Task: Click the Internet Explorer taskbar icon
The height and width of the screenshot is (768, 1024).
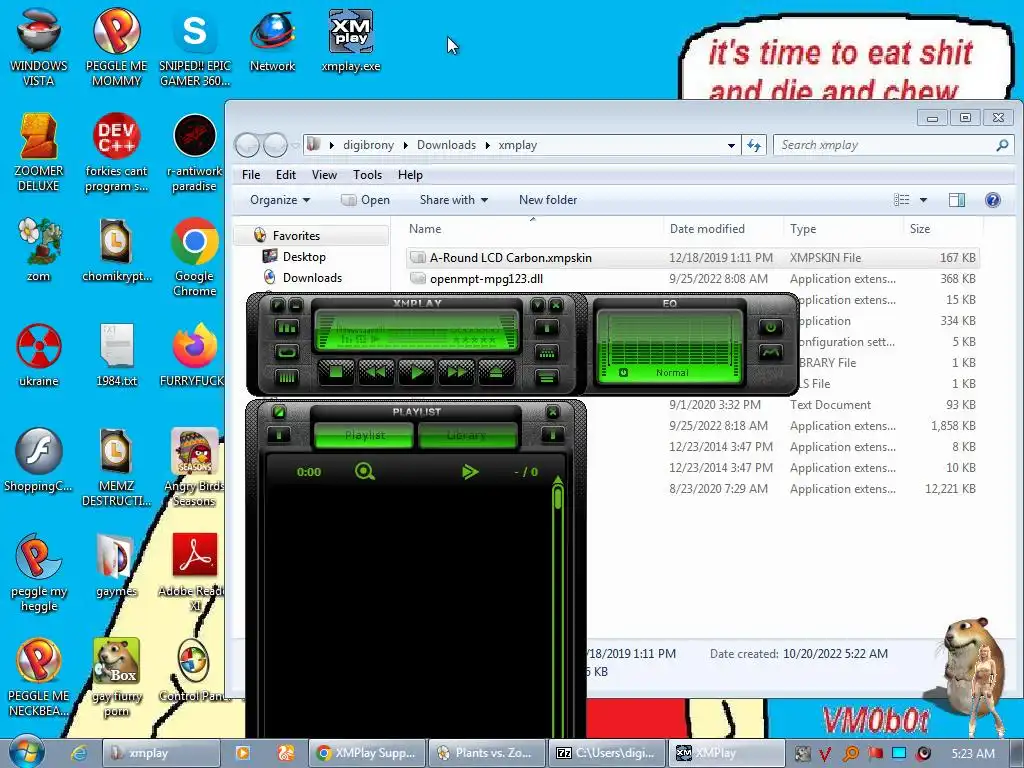Action: [x=79, y=753]
